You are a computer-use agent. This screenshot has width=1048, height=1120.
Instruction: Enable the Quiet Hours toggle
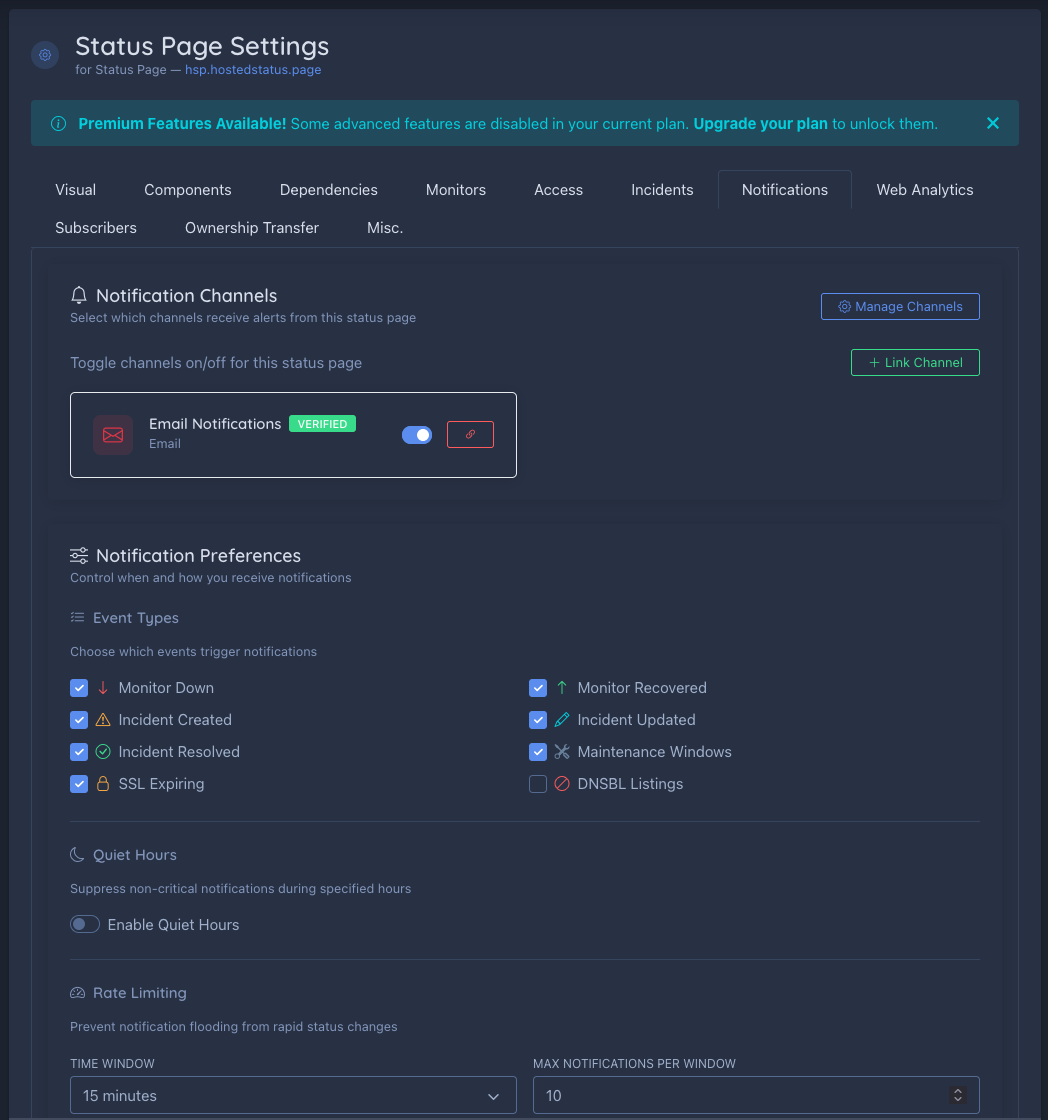coord(85,924)
